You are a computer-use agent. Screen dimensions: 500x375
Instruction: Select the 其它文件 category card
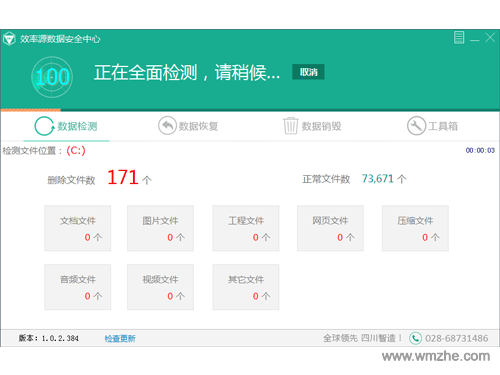coord(246,287)
